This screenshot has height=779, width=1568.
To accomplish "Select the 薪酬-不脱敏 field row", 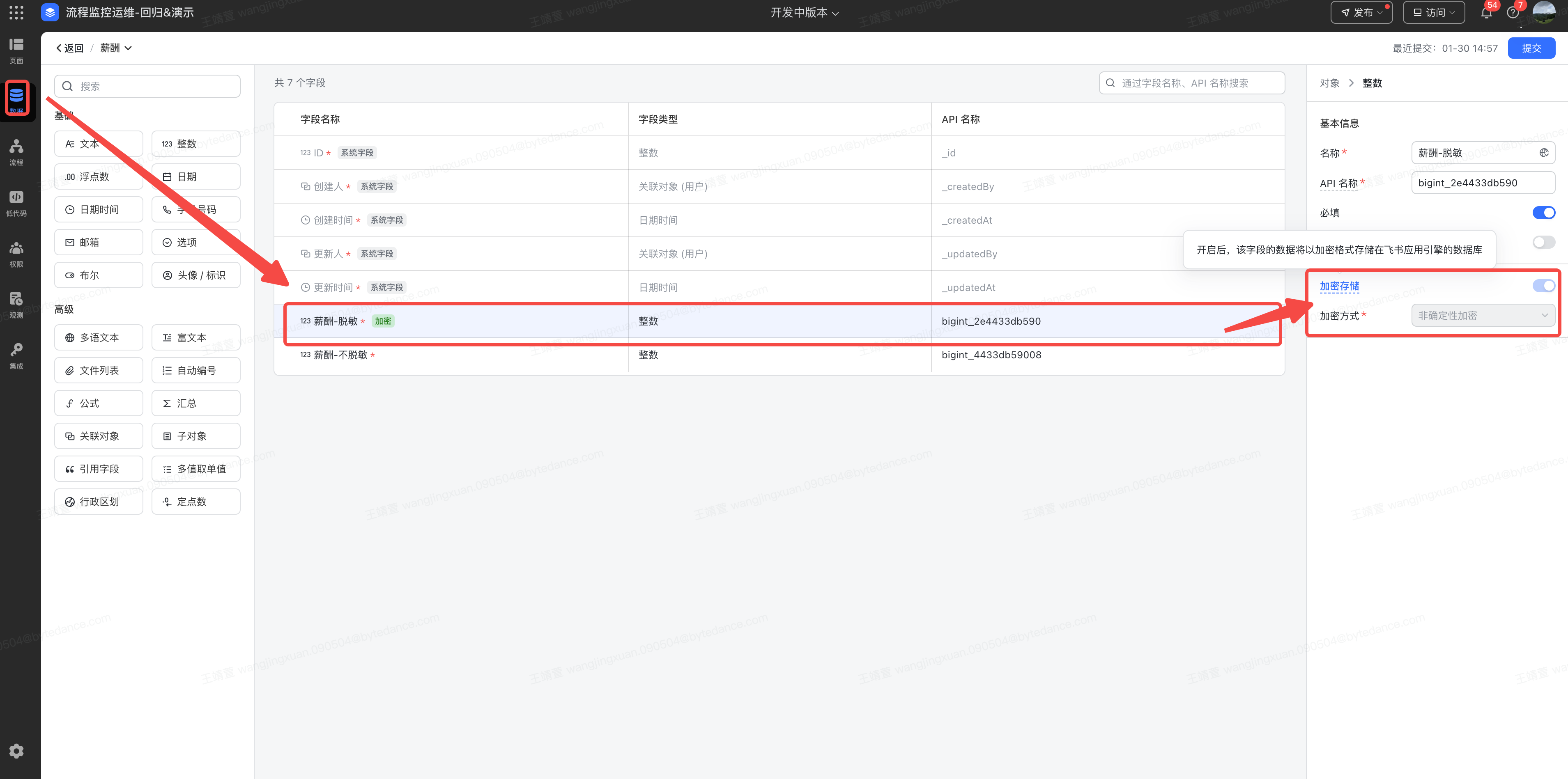I will pyautogui.click(x=779, y=355).
